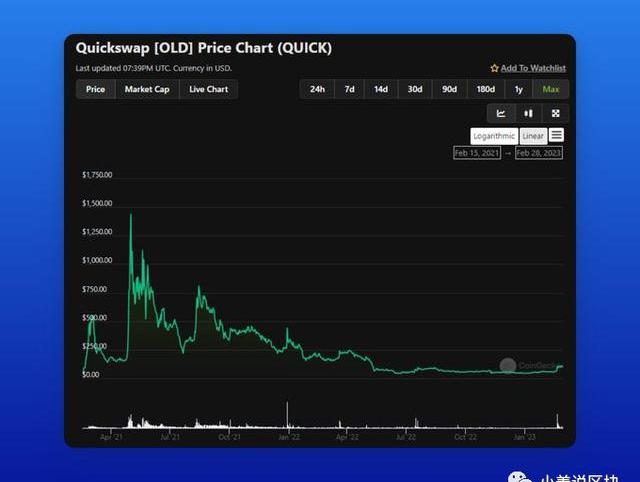
Task: Click the star icon beside Add To Watchlist
Action: click(x=494, y=68)
